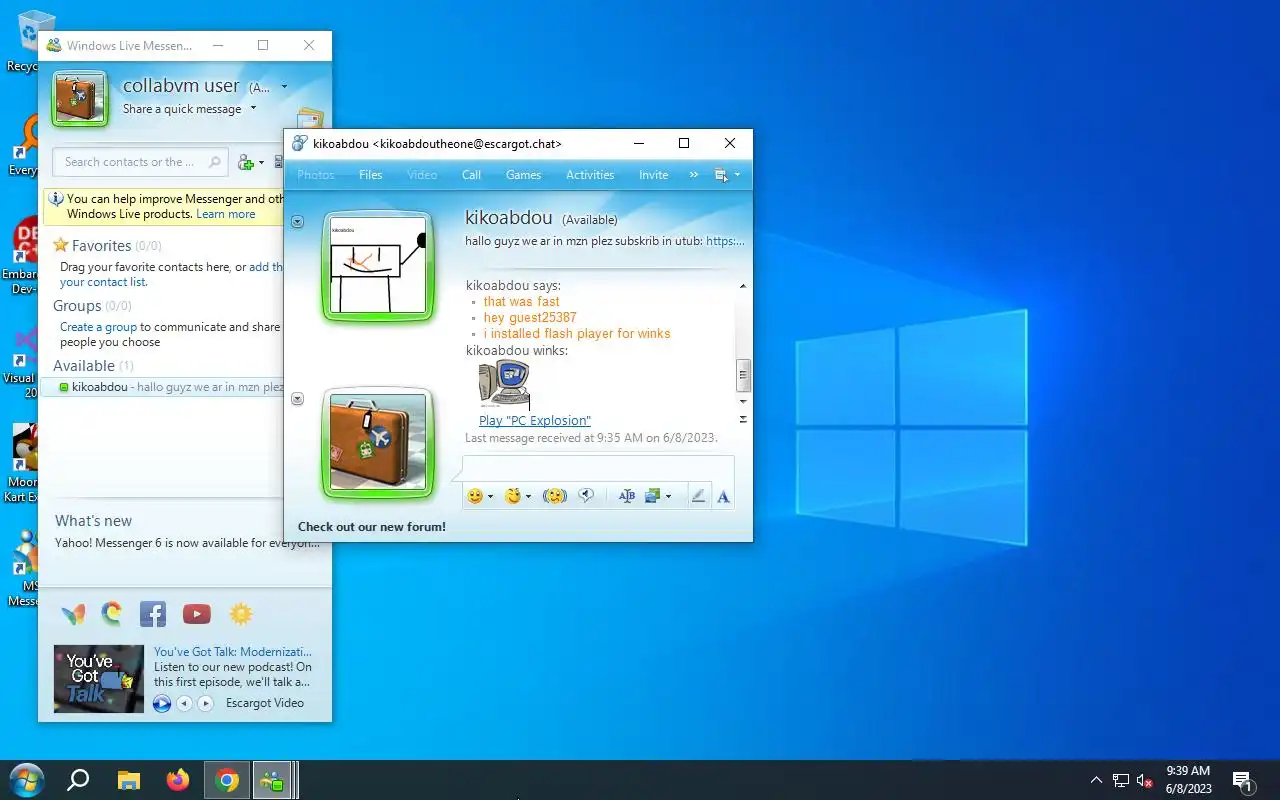Click the Create a group link
Viewport: 1280px width, 800px height.
[98, 327]
